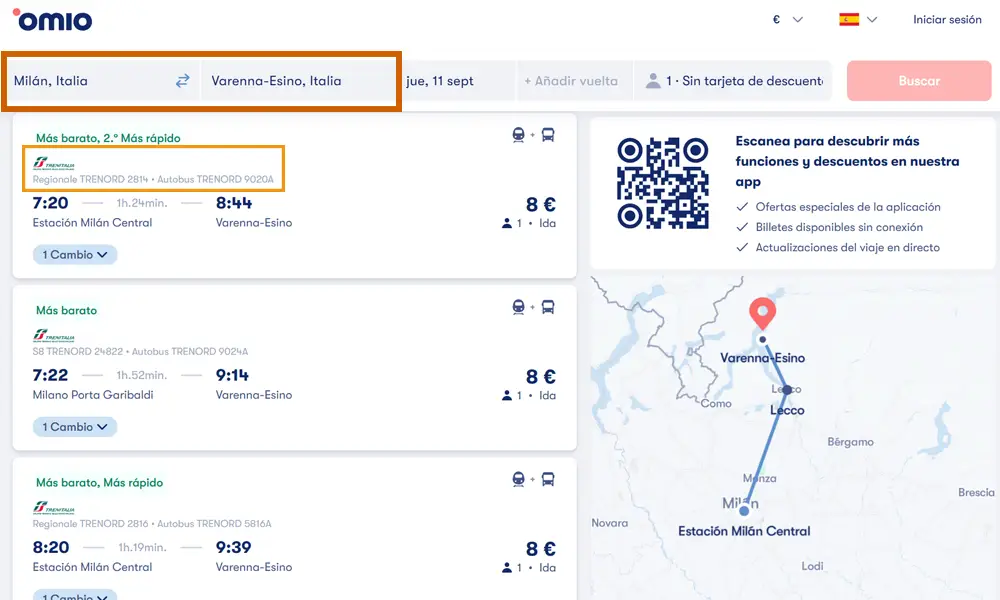Select the 8 € price on 7:22 trip
The image size is (1000, 600).
pos(541,377)
